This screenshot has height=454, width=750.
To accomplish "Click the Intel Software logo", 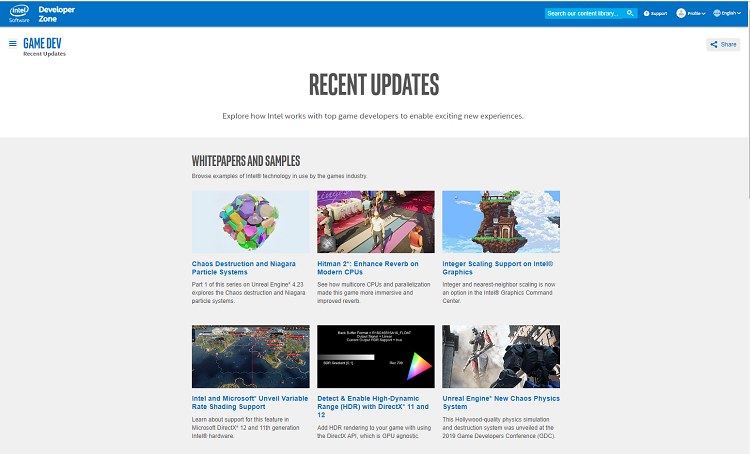I will pyautogui.click(x=19, y=13).
